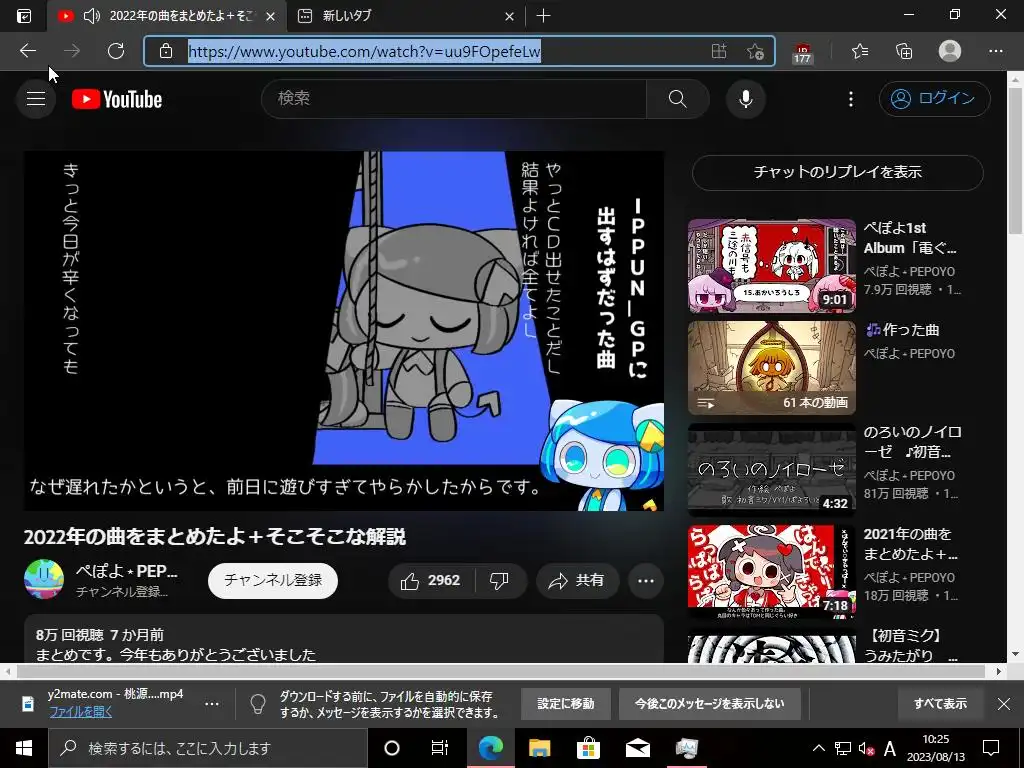
Task: Click the horizontal scrollbar at page bottom
Action: pyautogui.click(x=501, y=671)
